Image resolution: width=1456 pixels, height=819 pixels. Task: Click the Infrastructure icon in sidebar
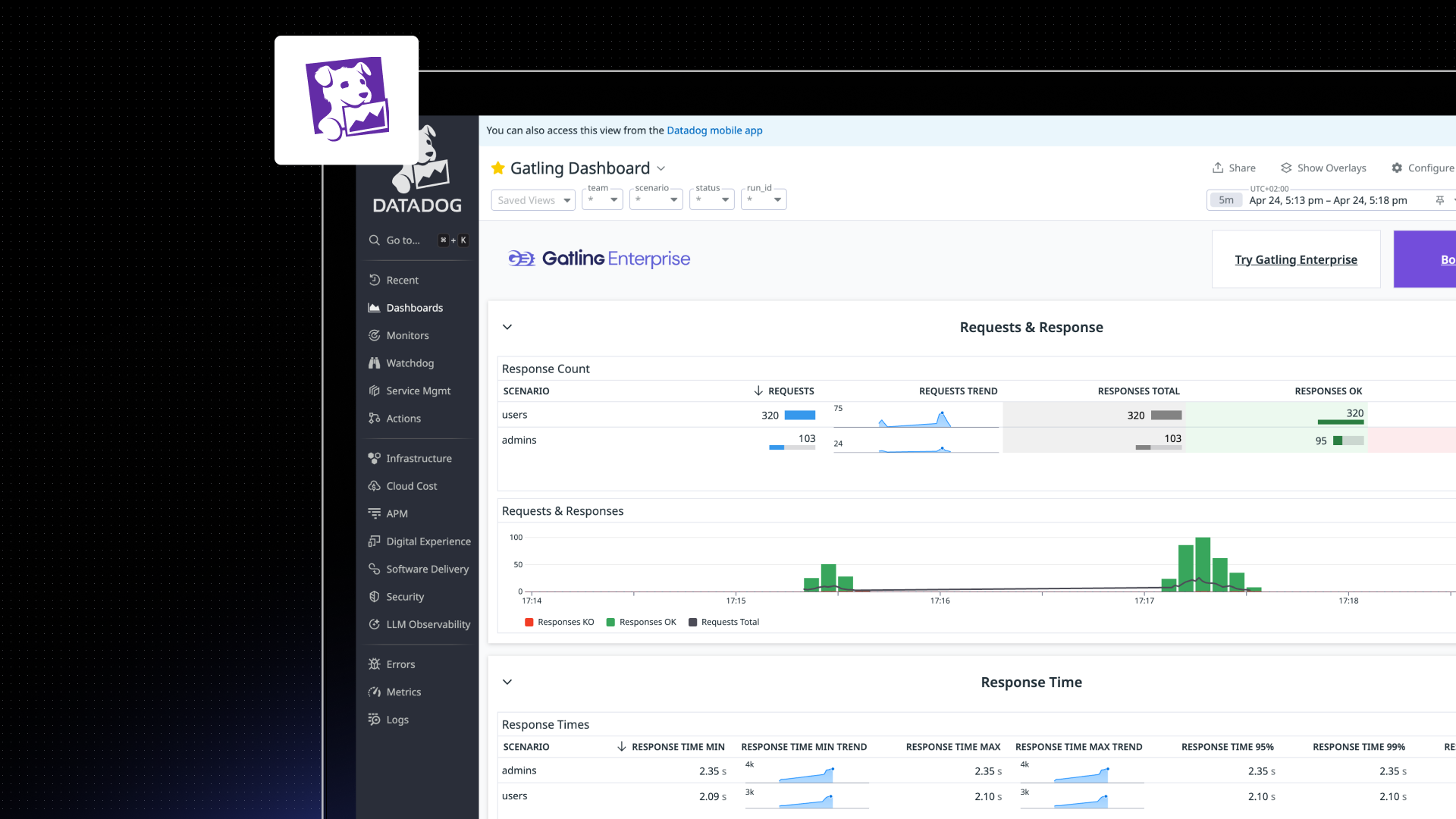[374, 458]
